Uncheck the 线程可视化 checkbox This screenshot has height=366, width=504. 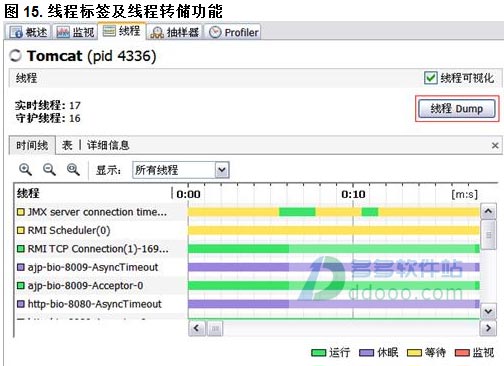pos(430,78)
